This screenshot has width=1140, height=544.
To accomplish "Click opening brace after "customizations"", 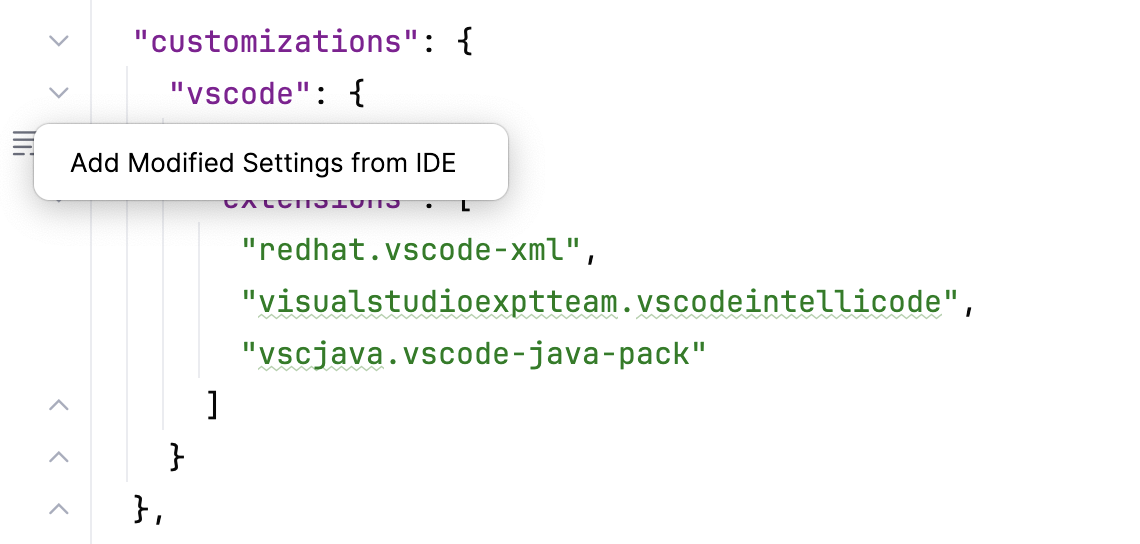I will 465,42.
